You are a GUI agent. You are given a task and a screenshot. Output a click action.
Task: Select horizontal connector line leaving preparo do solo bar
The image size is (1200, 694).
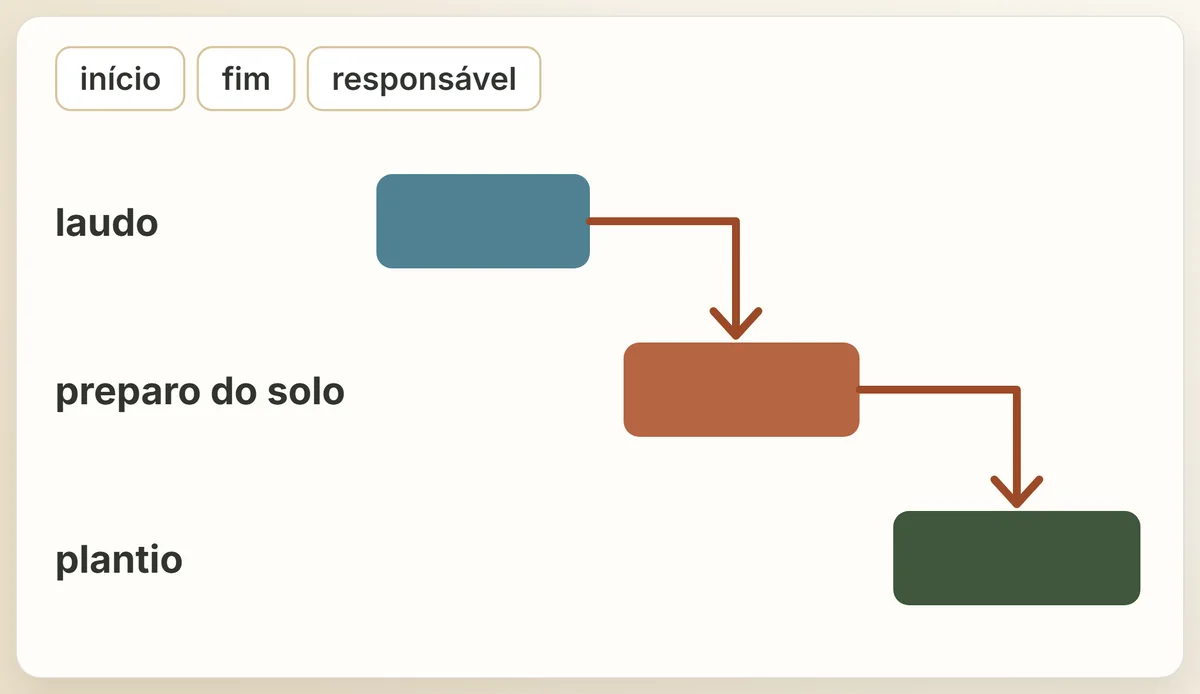click(x=936, y=389)
